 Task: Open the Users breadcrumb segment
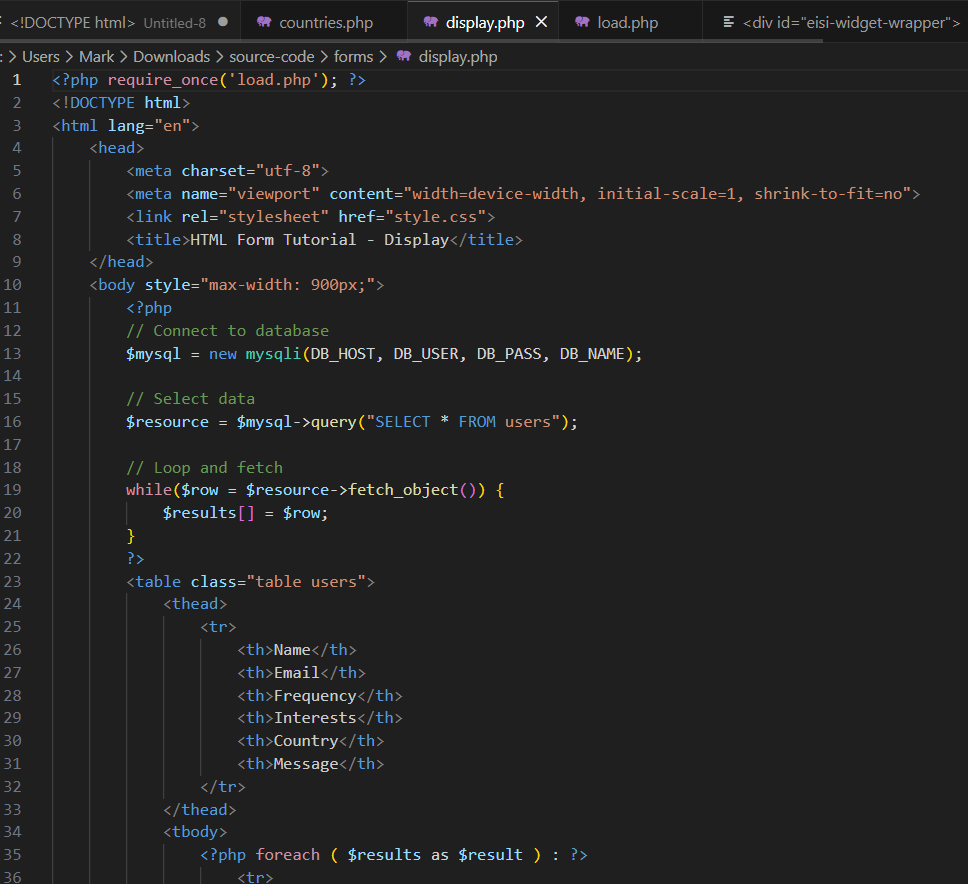point(41,57)
